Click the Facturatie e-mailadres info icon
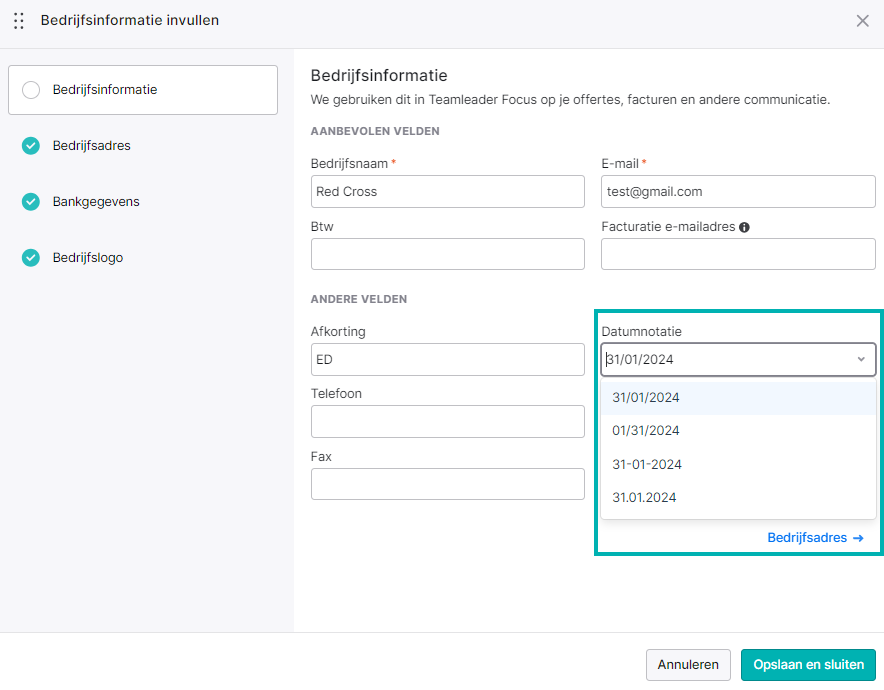 744,227
